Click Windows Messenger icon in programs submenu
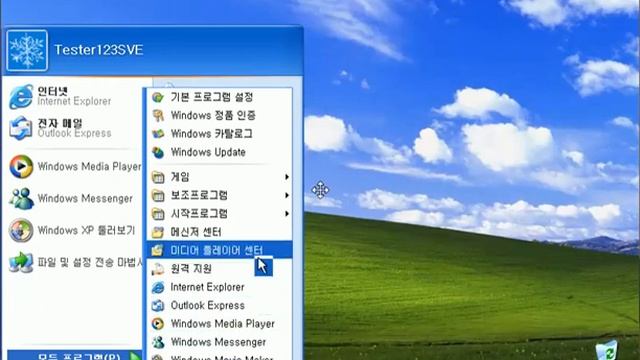This screenshot has width=640, height=360. [x=158, y=342]
